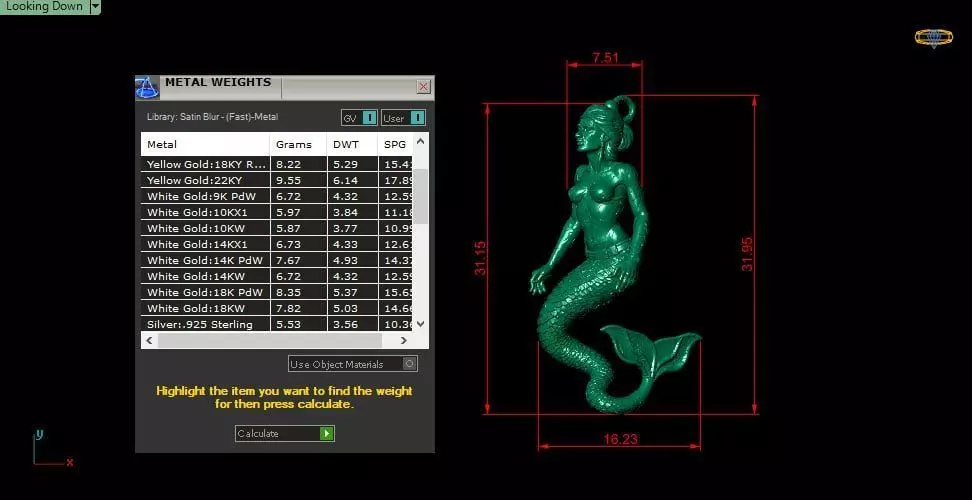972x500 pixels.
Task: Select the Yellow Gold:18KY row
Action: pyautogui.click(x=277, y=165)
